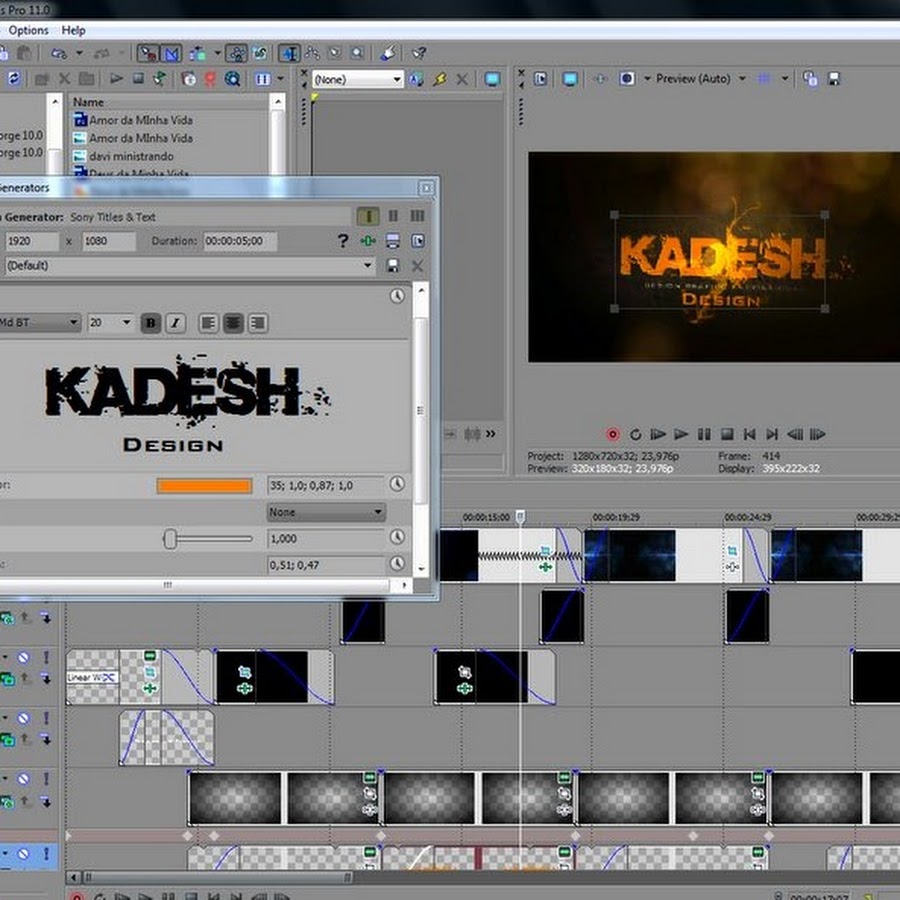Open the (Default) preset dropdown
The image size is (900, 900).
coord(189,266)
